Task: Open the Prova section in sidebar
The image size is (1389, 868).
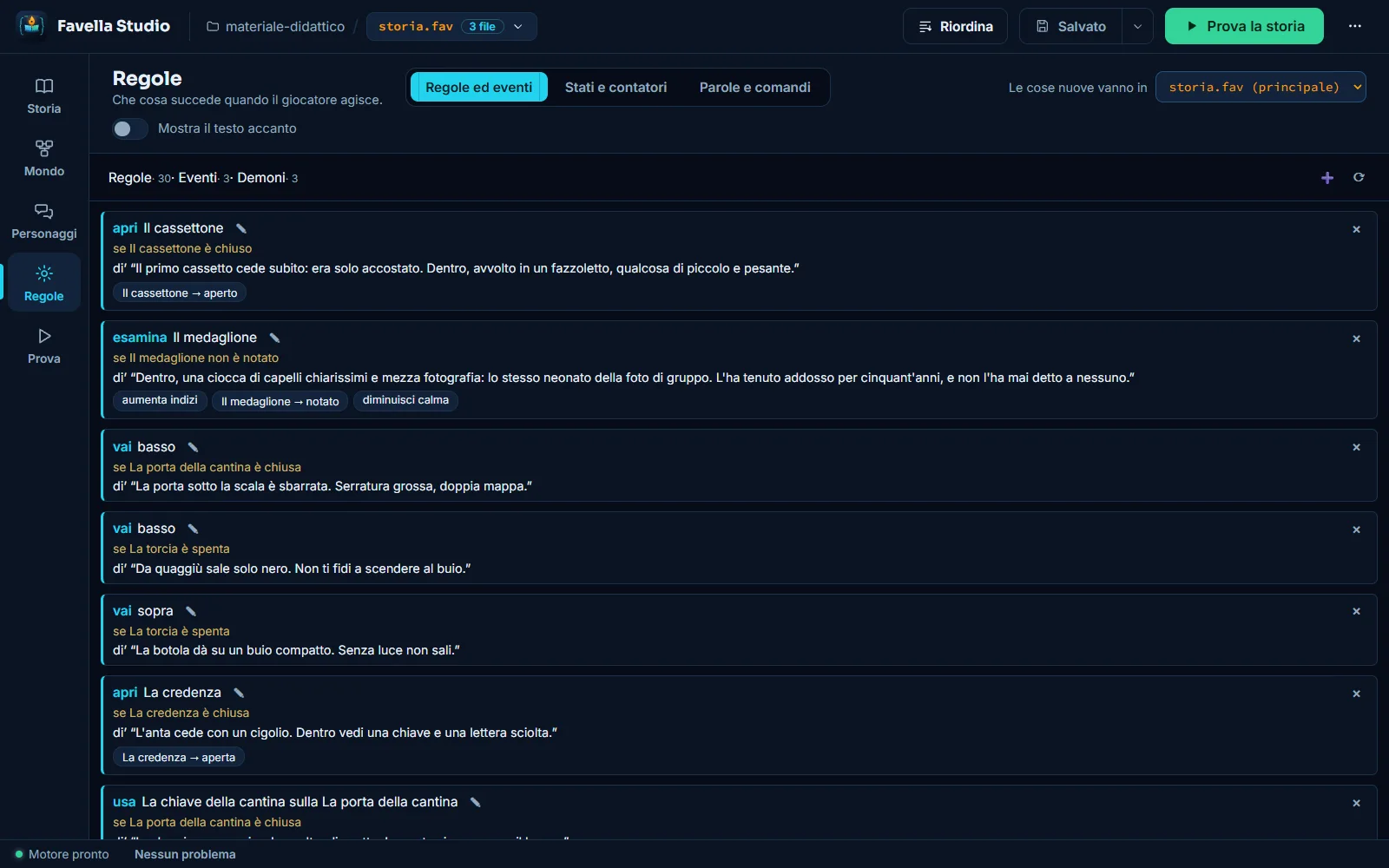Action: [x=44, y=346]
